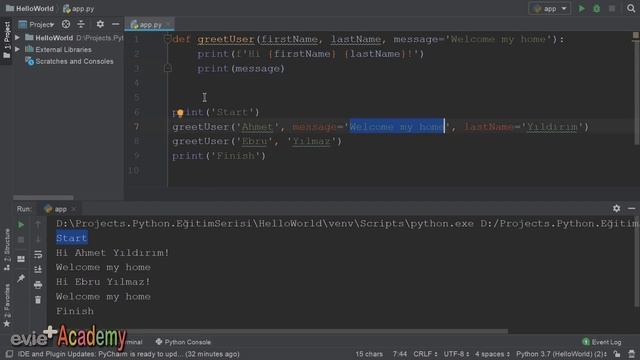Screen dimensions: 640x360
Task: Change UTF-8 encoding in status bar
Action: 456,354
